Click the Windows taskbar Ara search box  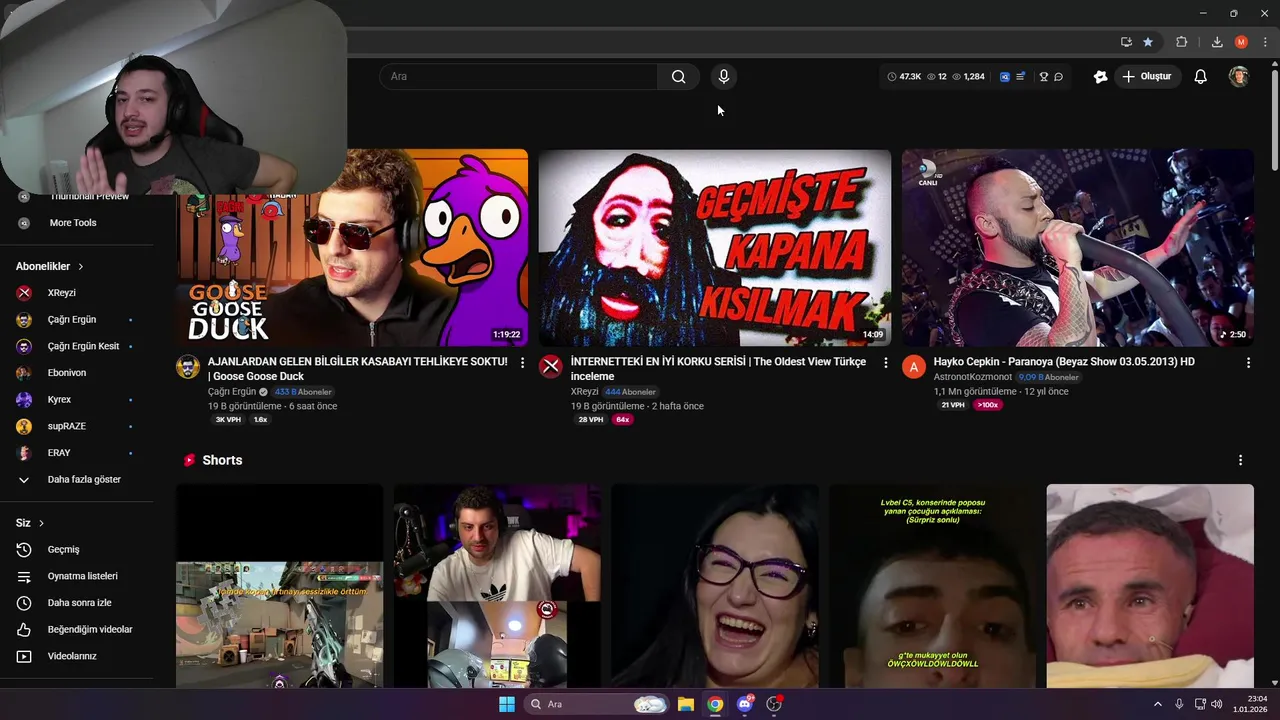click(x=597, y=704)
